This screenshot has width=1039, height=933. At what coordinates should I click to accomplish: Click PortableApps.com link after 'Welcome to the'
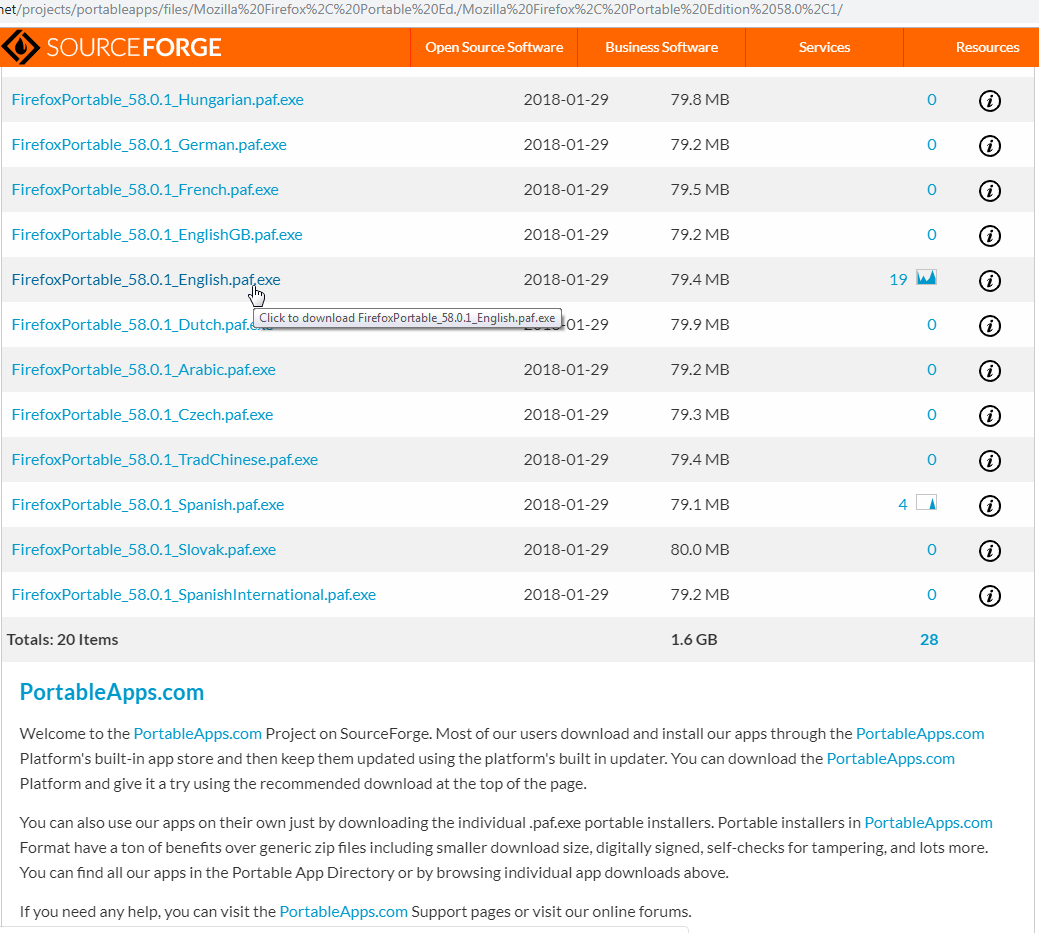pos(197,734)
